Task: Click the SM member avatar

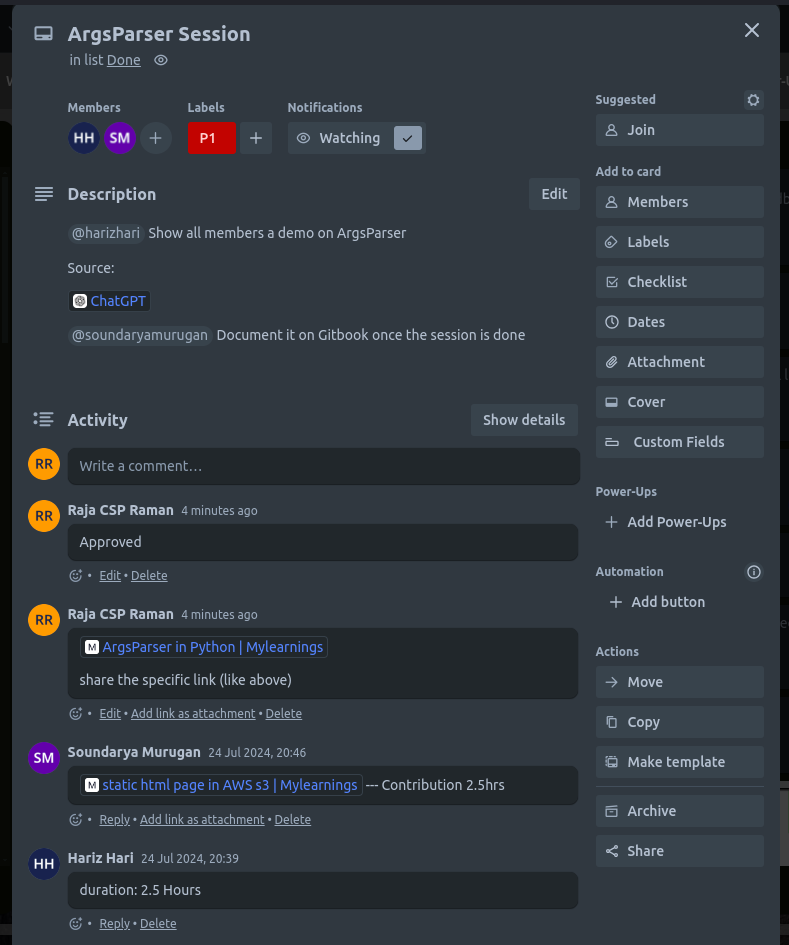Action: [x=120, y=138]
